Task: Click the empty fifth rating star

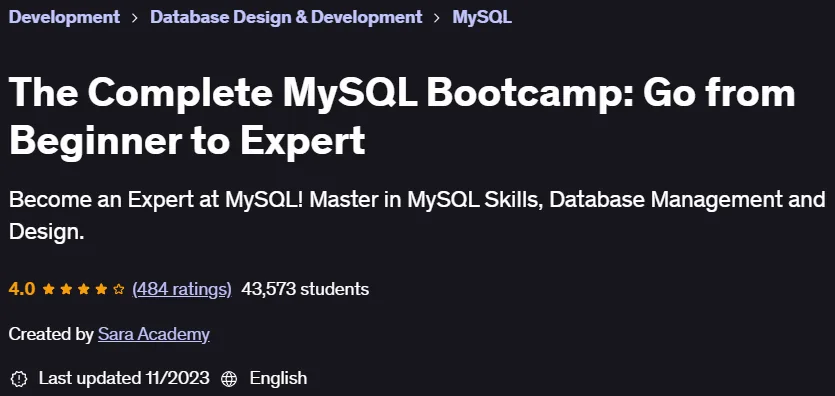Action: (119, 289)
